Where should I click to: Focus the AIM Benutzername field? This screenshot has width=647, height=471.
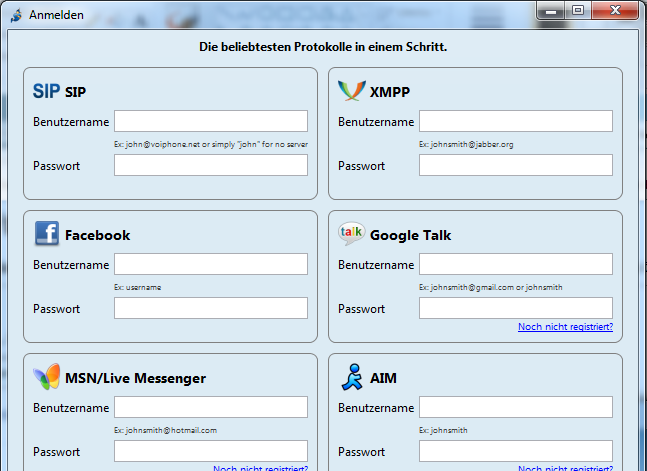coord(516,407)
